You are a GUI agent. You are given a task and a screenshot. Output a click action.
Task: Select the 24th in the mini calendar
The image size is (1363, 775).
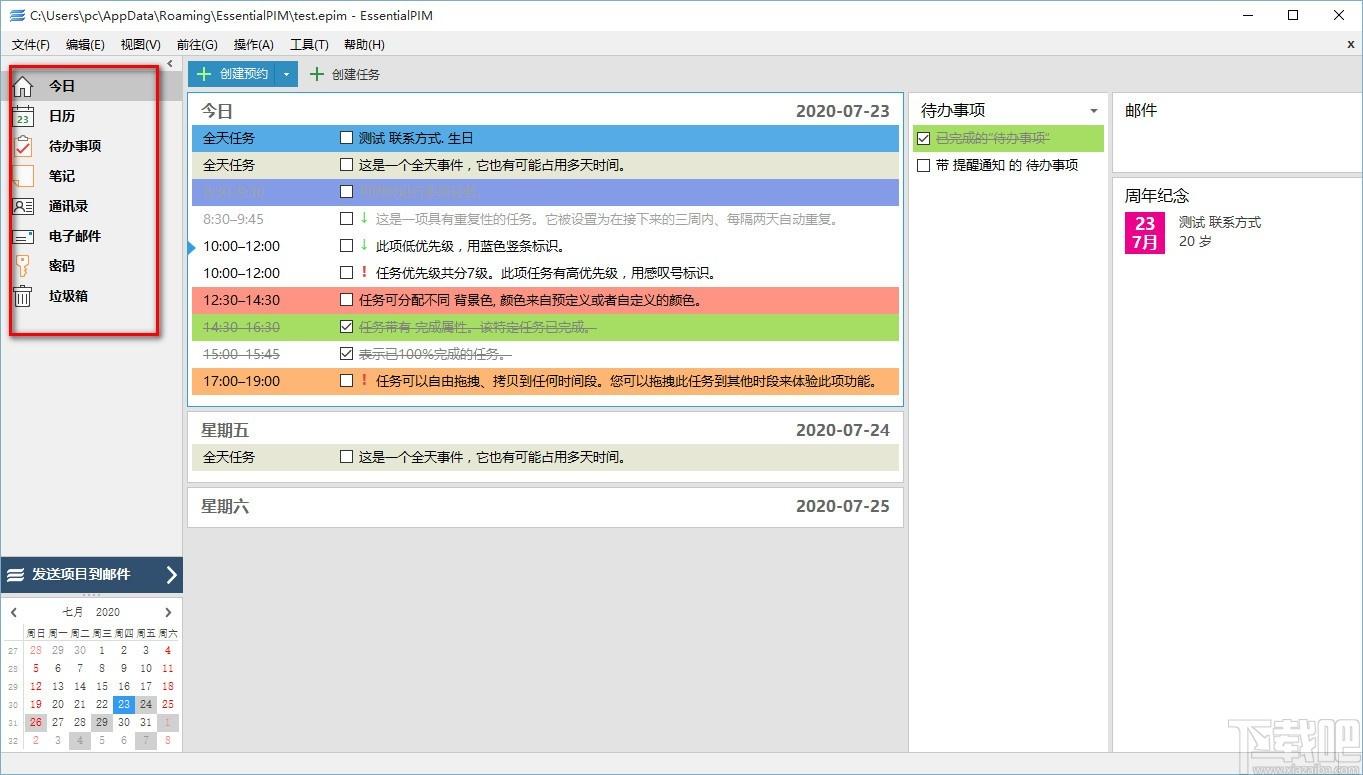coord(146,704)
